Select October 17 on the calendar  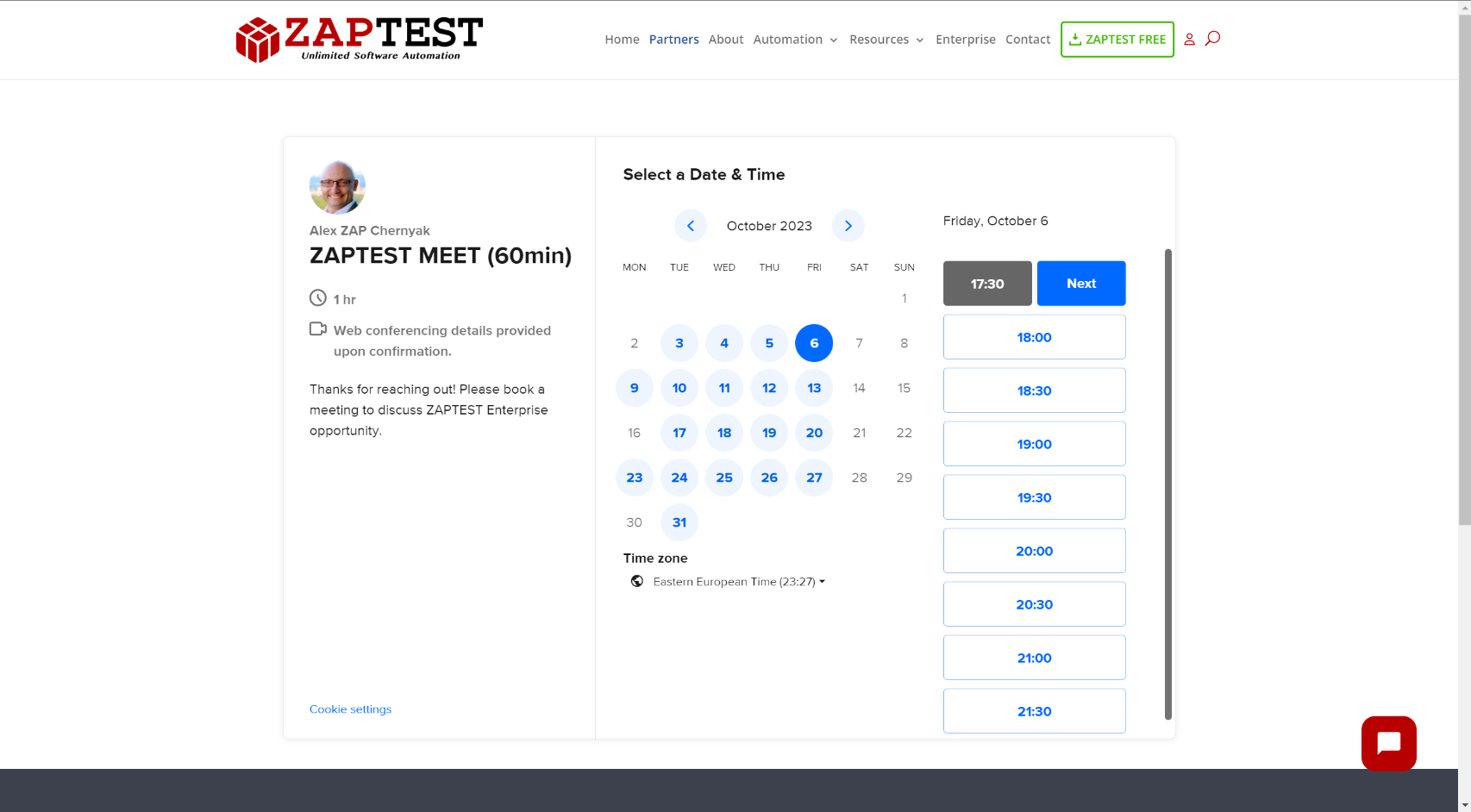(679, 433)
